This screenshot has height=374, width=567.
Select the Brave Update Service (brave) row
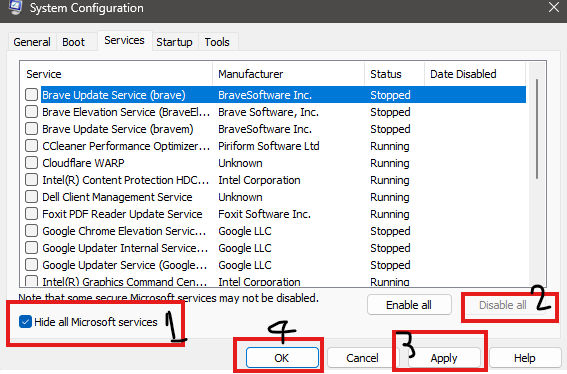click(x=284, y=95)
